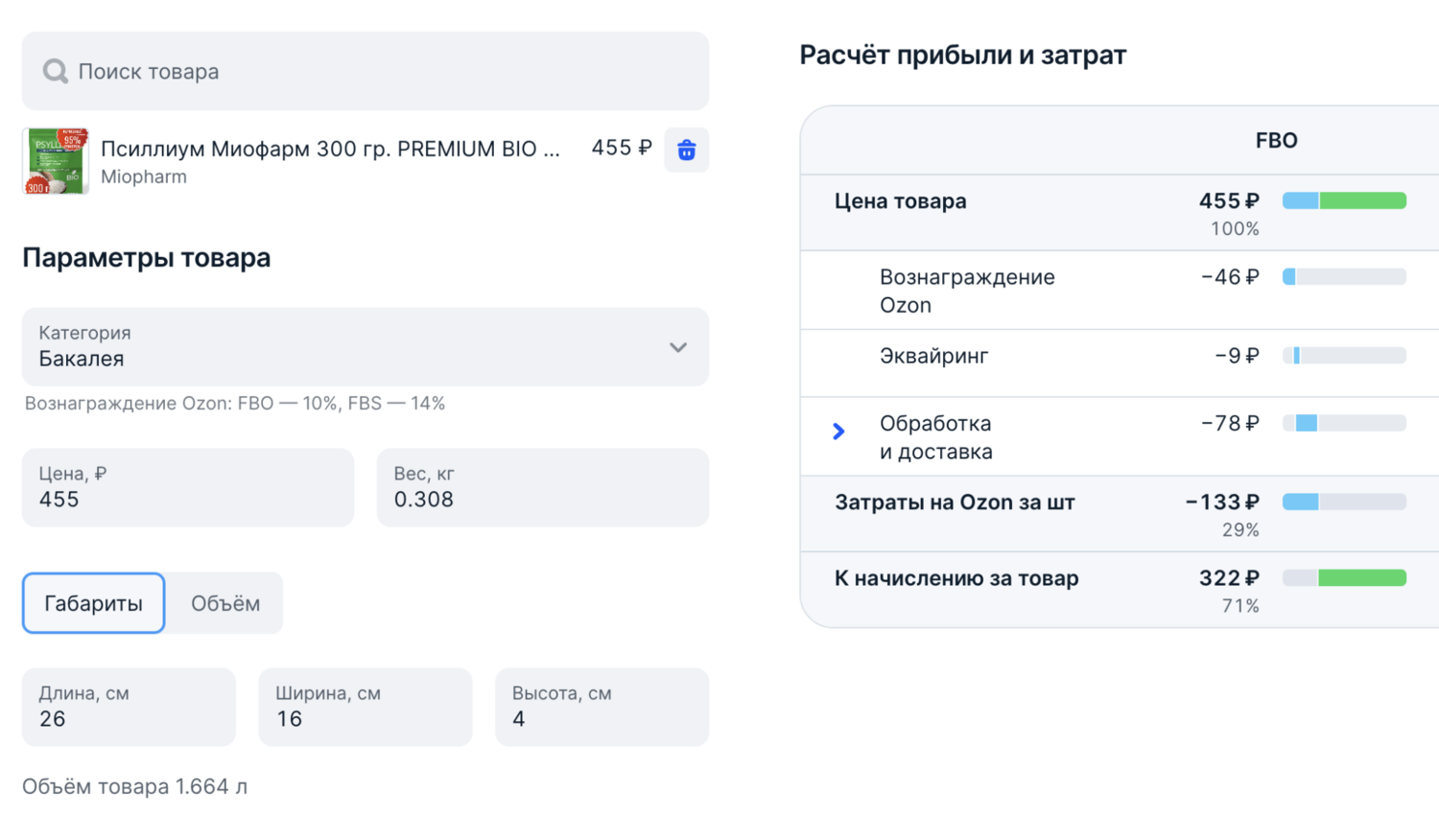Click the Miopharm brand label
The height and width of the screenshot is (840, 1439).
click(x=144, y=176)
